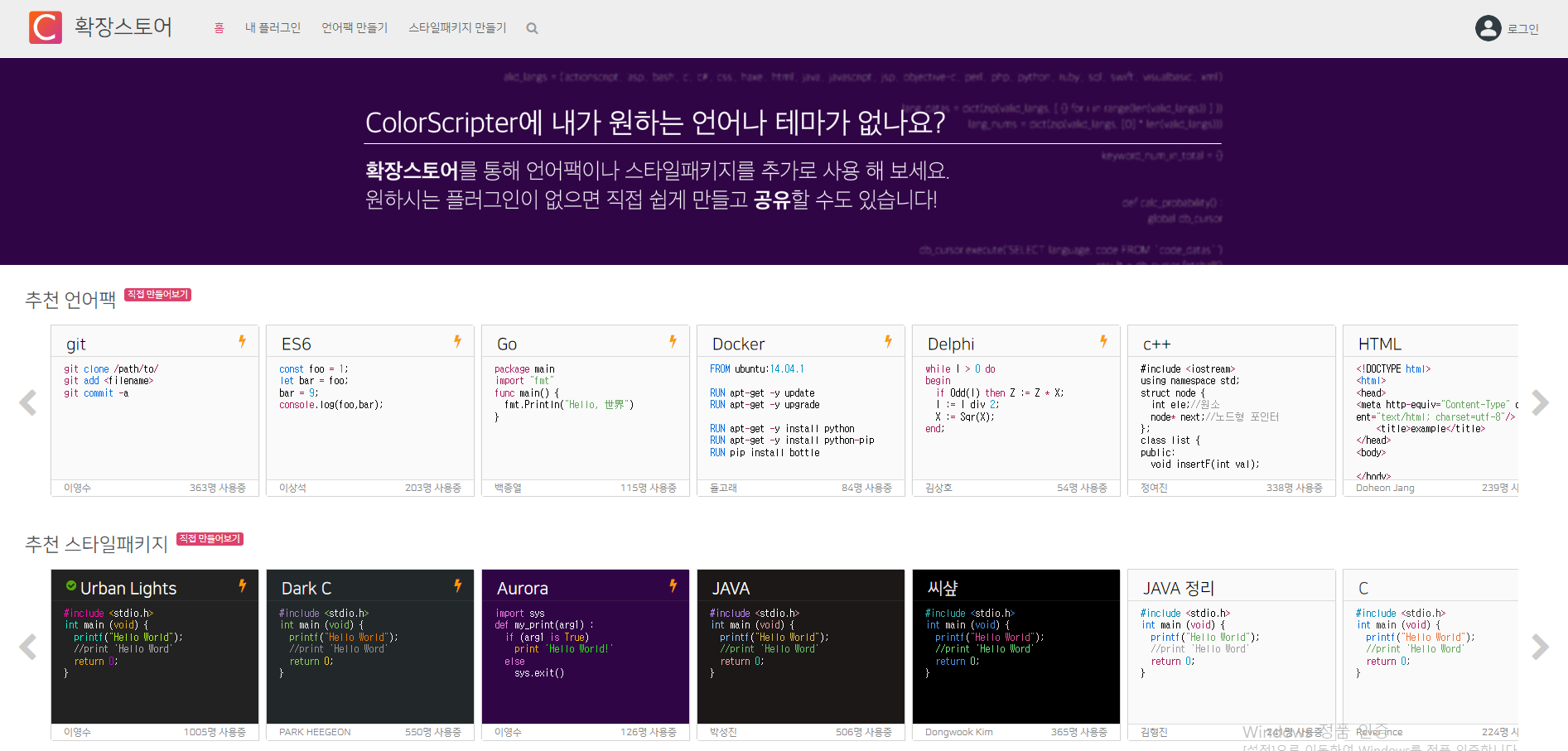Click author 백종열 on Go card
The width and height of the screenshot is (1568, 751).
click(508, 488)
